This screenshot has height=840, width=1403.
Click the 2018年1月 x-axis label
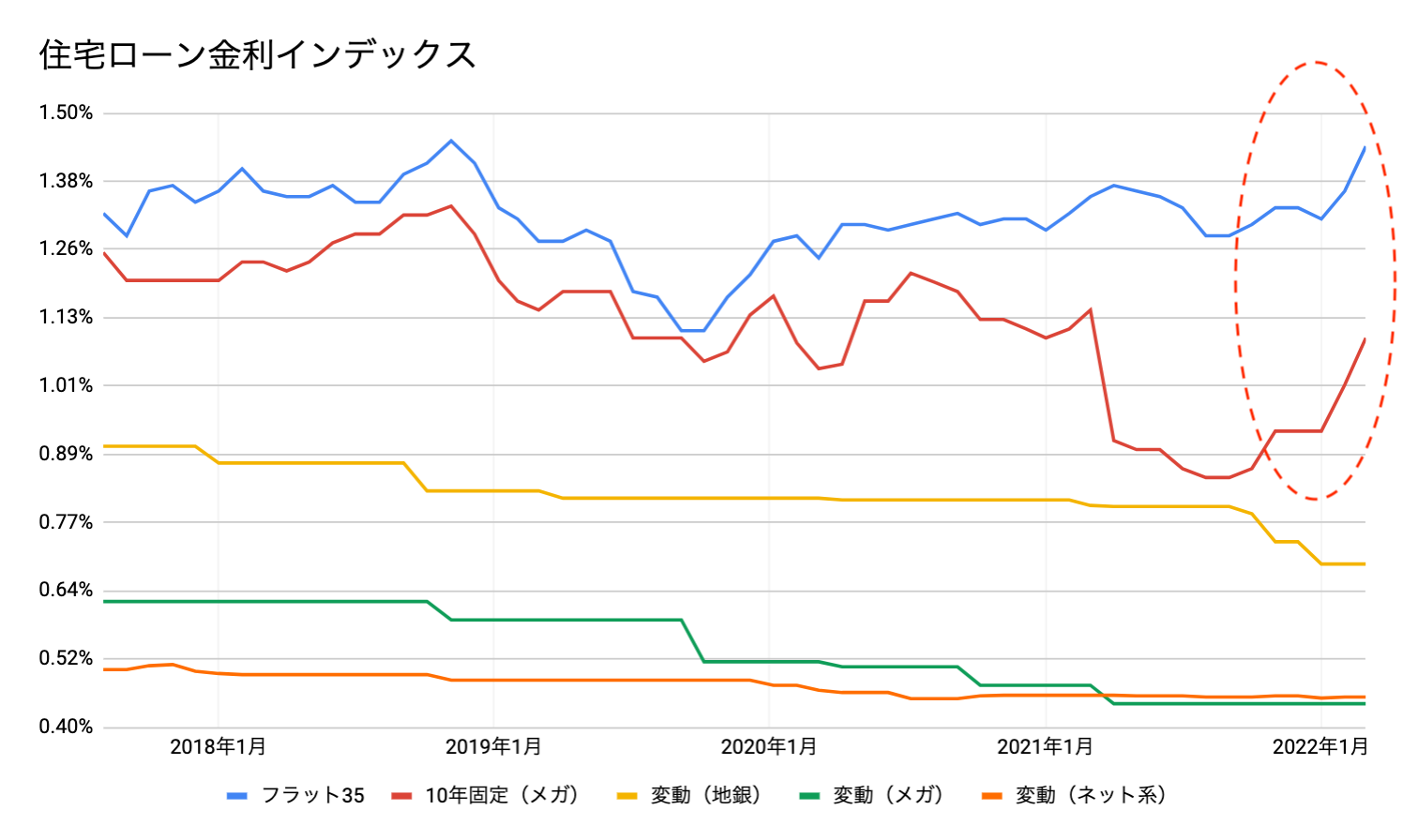pyautogui.click(x=219, y=747)
